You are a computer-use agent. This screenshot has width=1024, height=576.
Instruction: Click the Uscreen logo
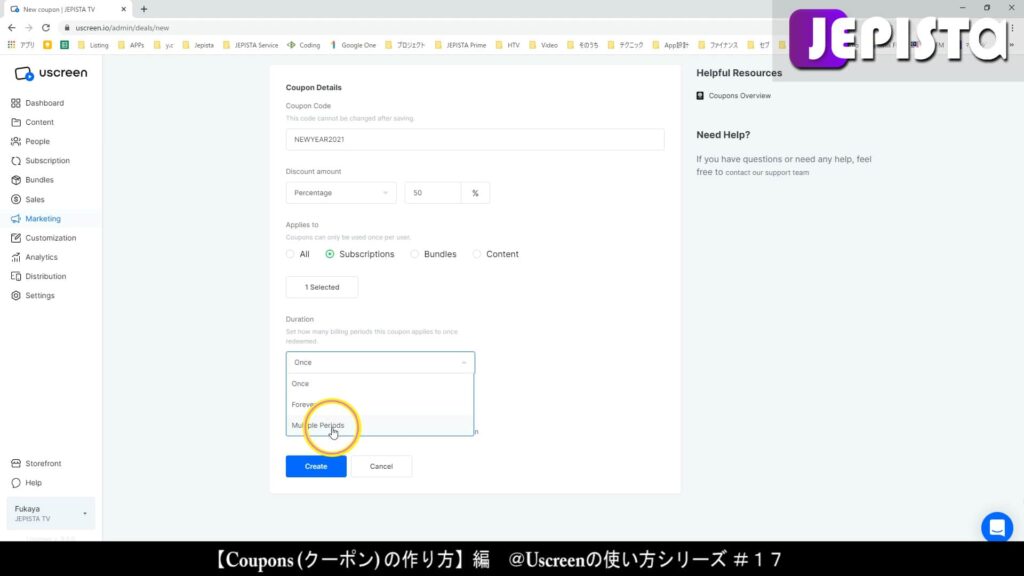[x=51, y=73]
